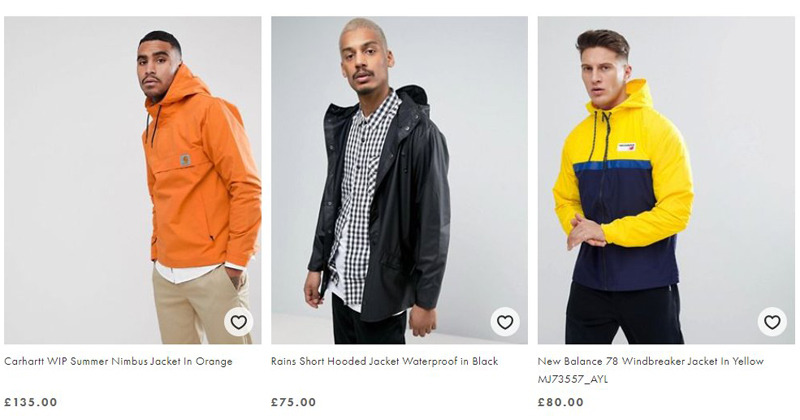Favorite the New Balance yellow windbreaker
The height and width of the screenshot is (420, 800).
(x=771, y=322)
